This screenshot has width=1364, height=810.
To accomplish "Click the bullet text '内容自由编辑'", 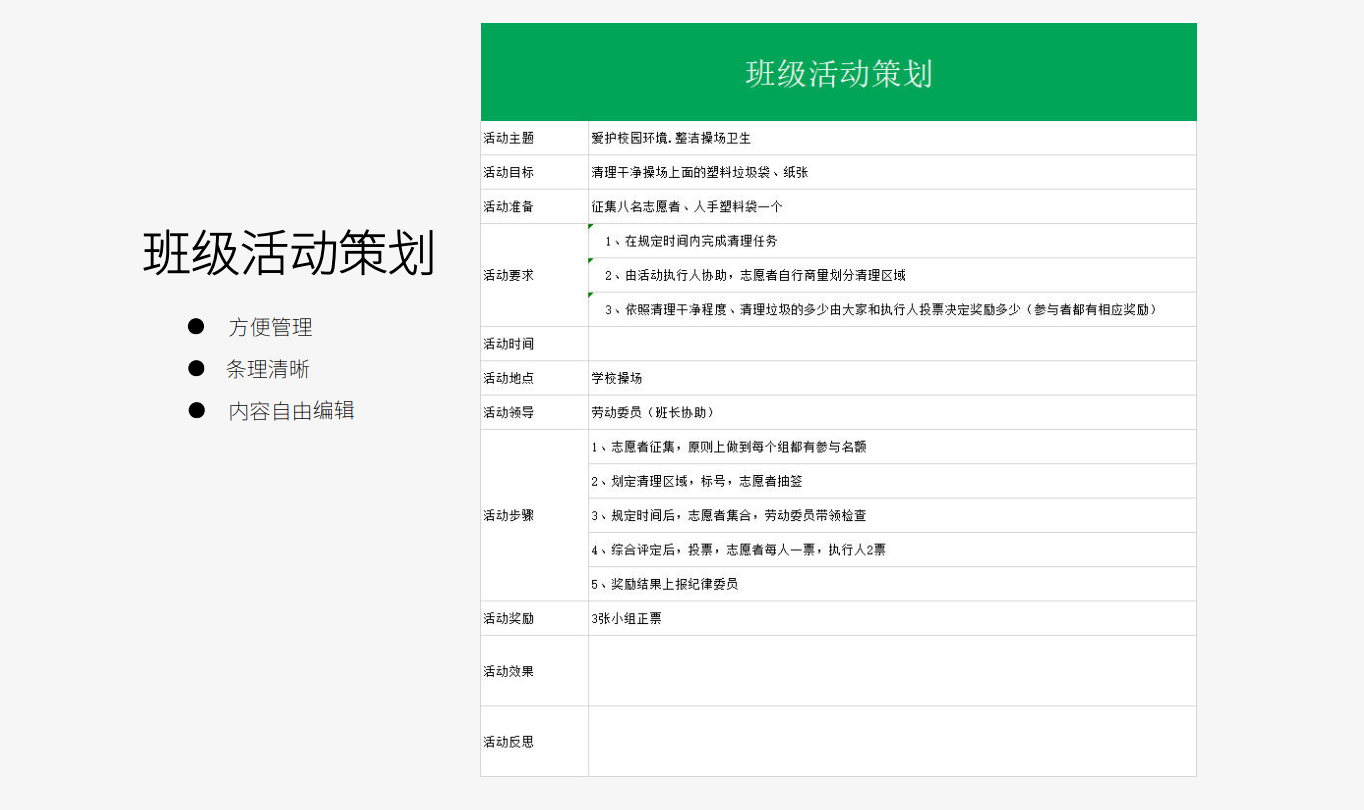I will (x=291, y=411).
